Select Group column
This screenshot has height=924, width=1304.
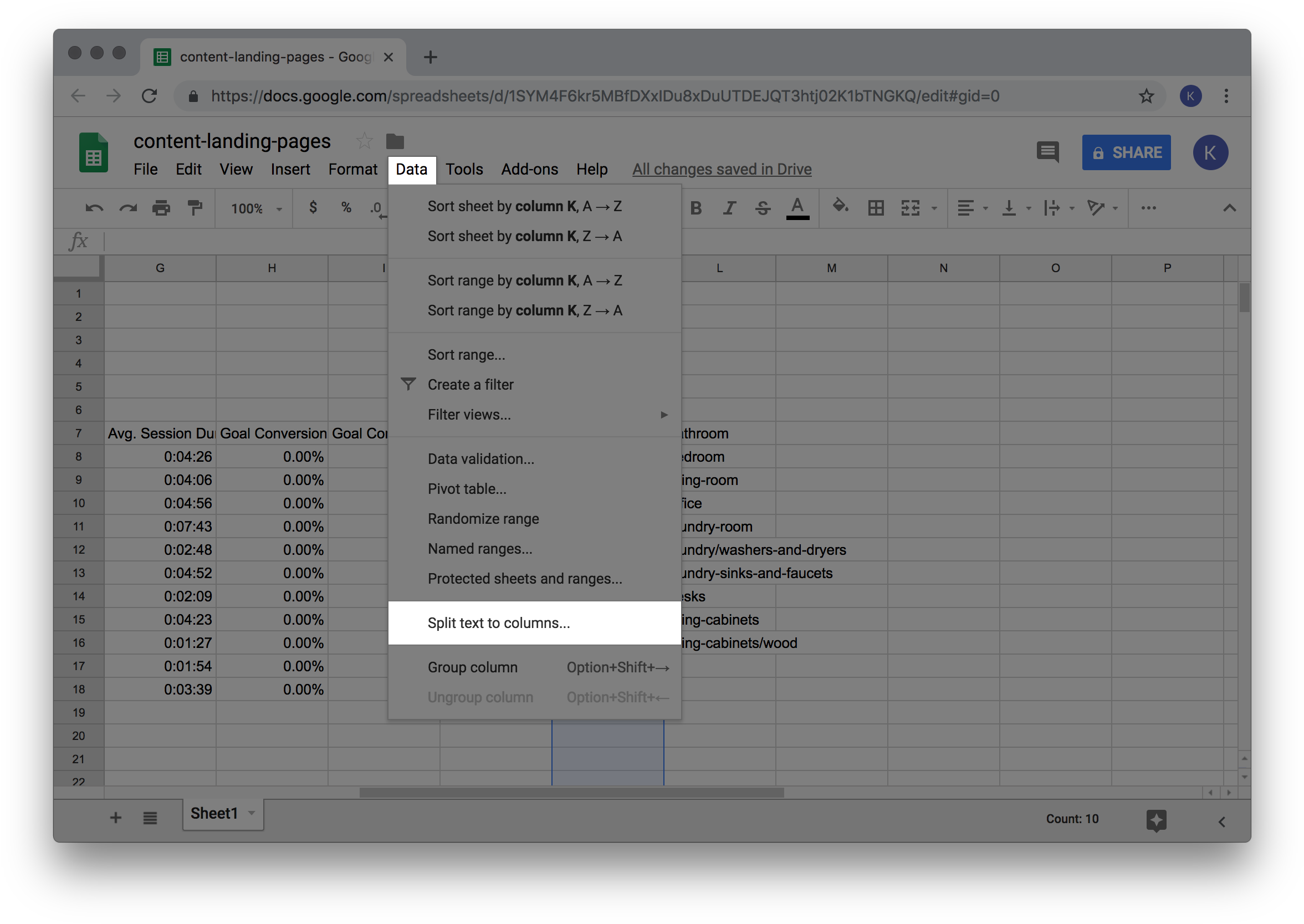pos(535,667)
